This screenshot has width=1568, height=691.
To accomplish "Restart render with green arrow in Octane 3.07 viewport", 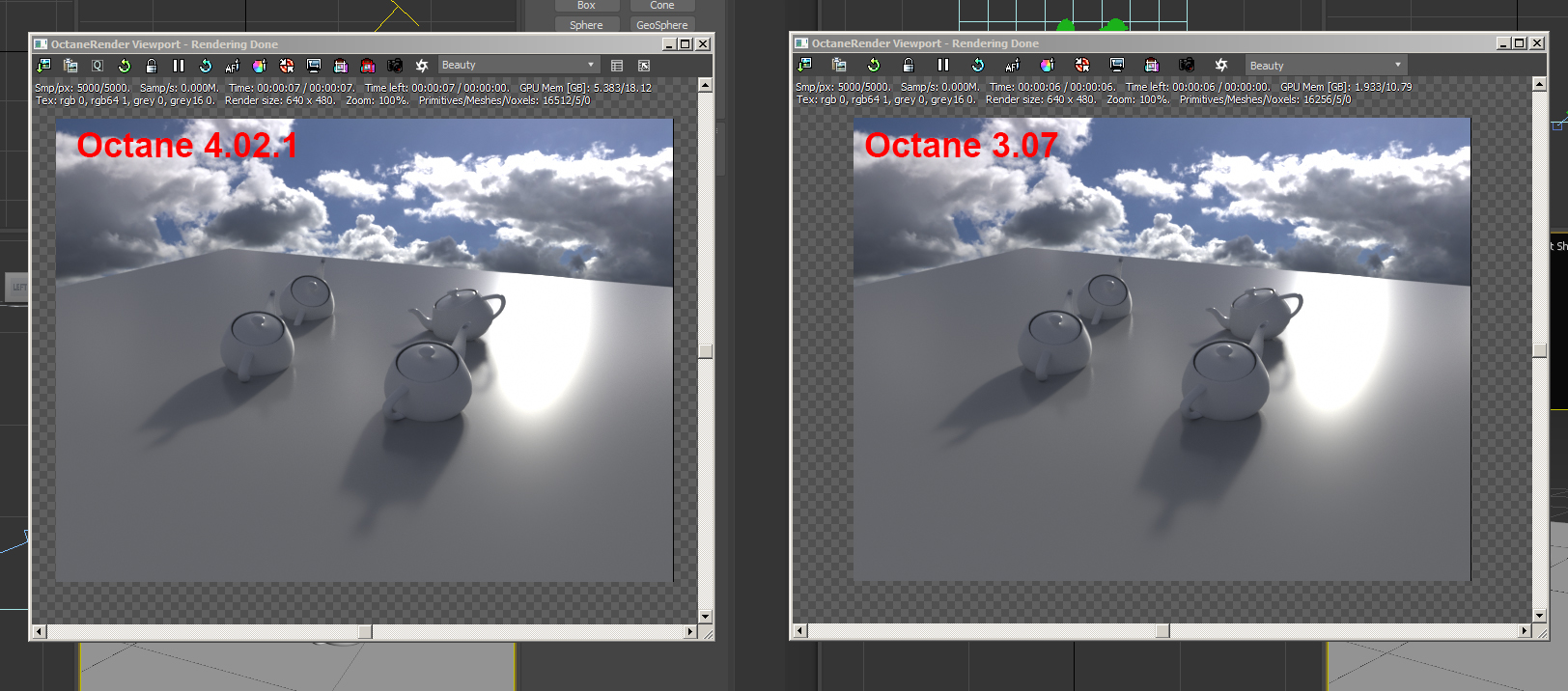I will click(874, 65).
